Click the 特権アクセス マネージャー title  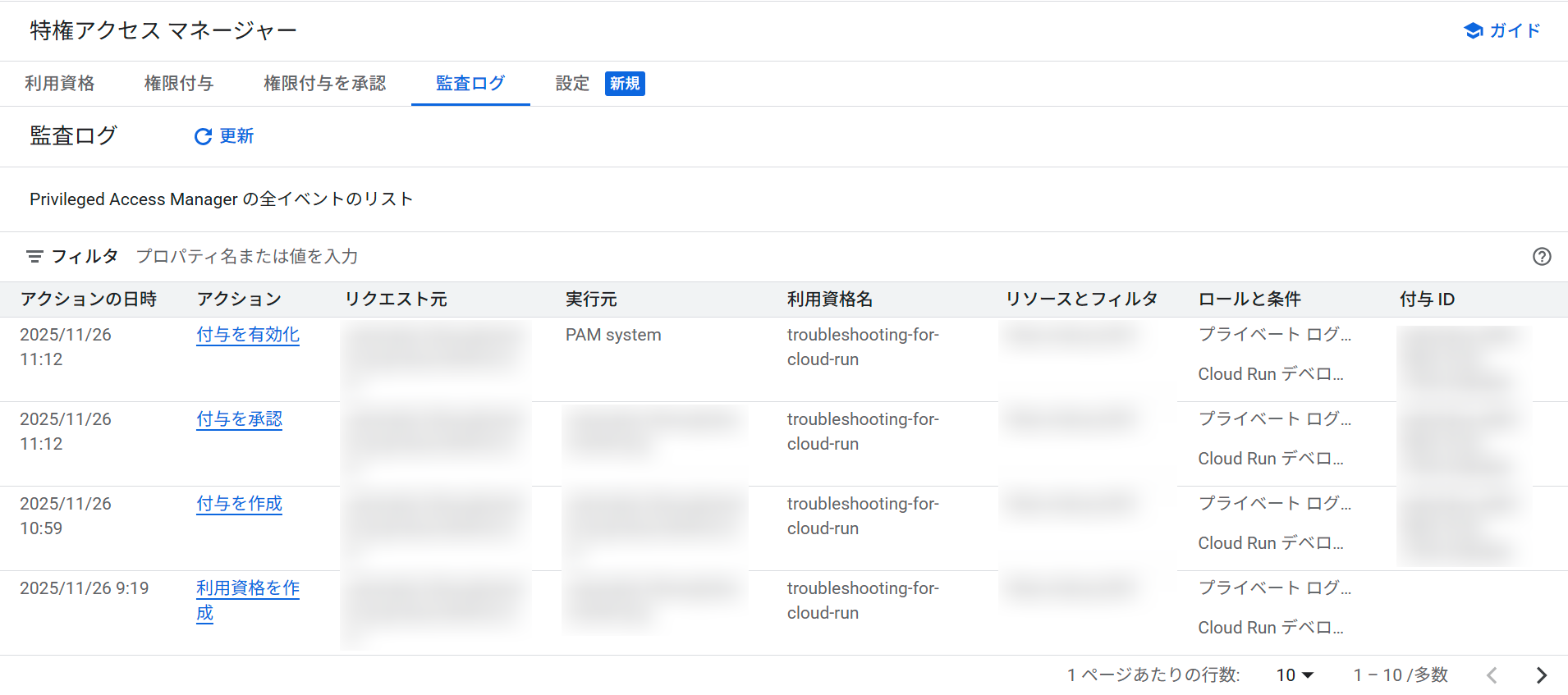click(x=163, y=31)
